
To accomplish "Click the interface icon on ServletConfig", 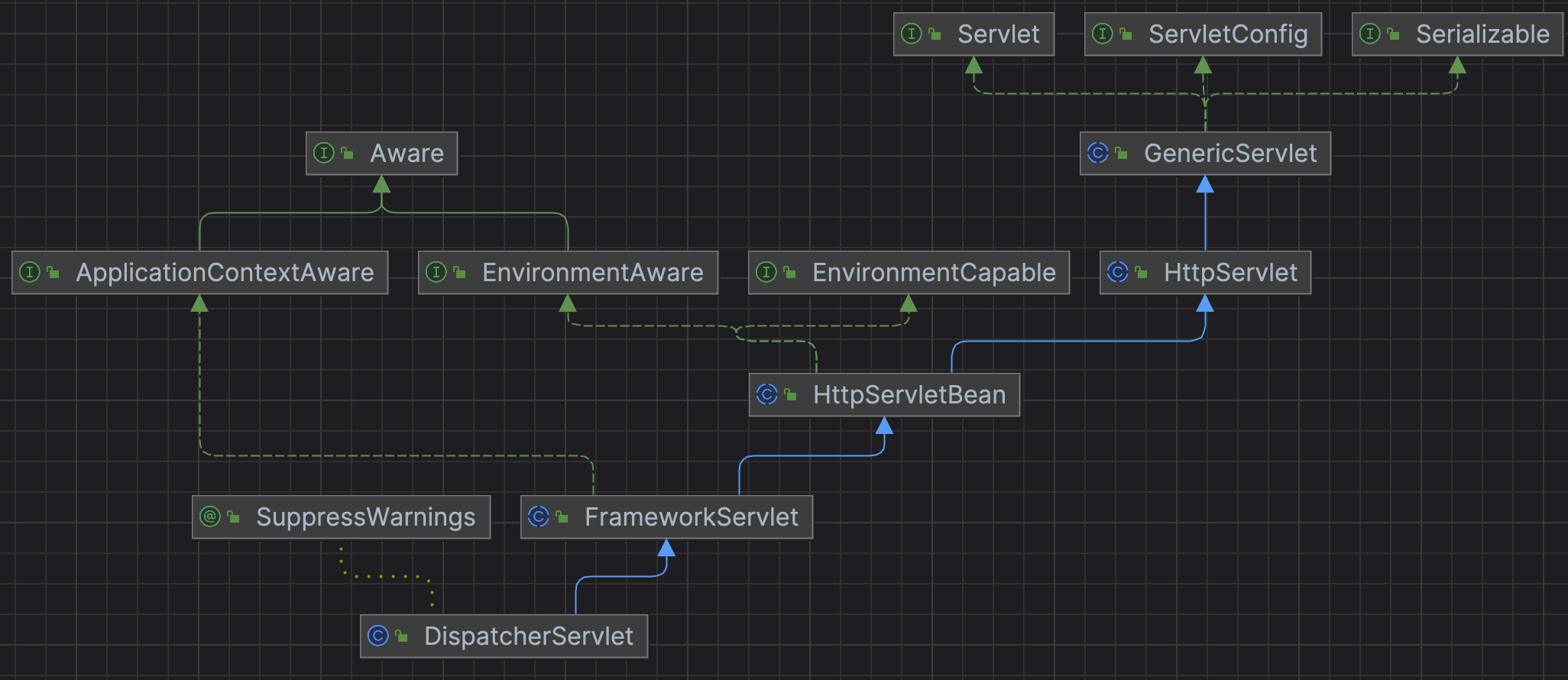I will click(1103, 34).
